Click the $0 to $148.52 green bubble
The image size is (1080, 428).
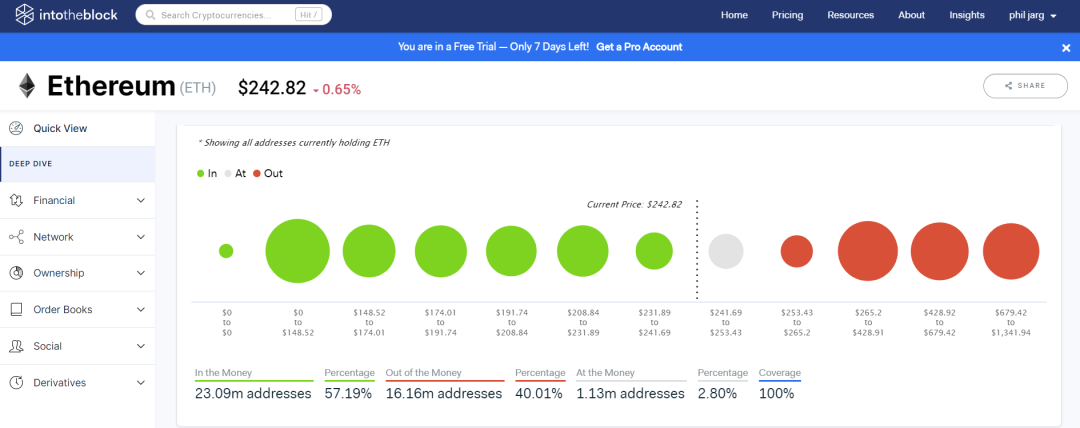point(298,251)
